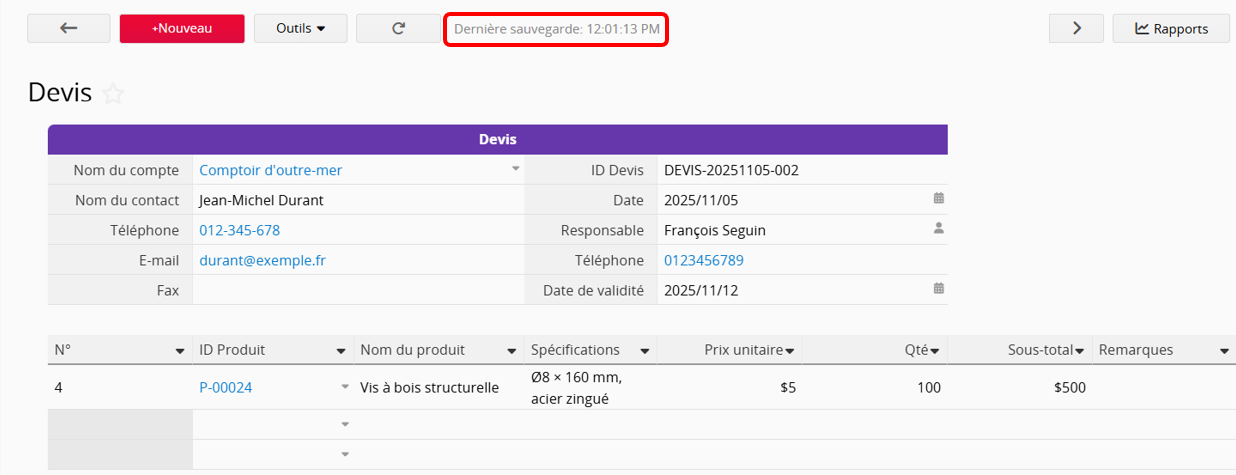Click the person icon beside Responsable
Image resolution: width=1236 pixels, height=475 pixels.
pos(938,229)
